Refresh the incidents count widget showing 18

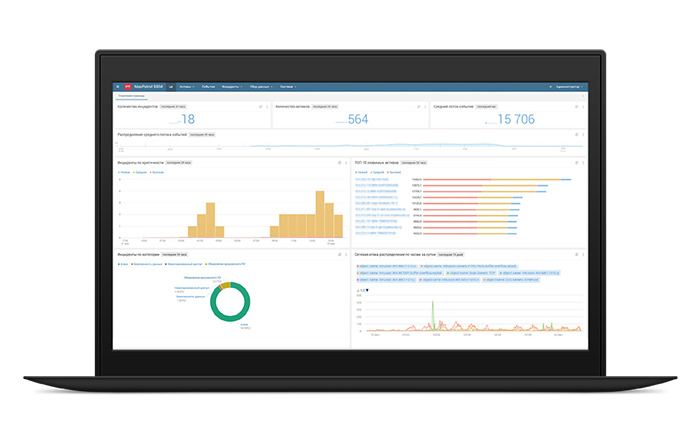pyautogui.click(x=261, y=107)
